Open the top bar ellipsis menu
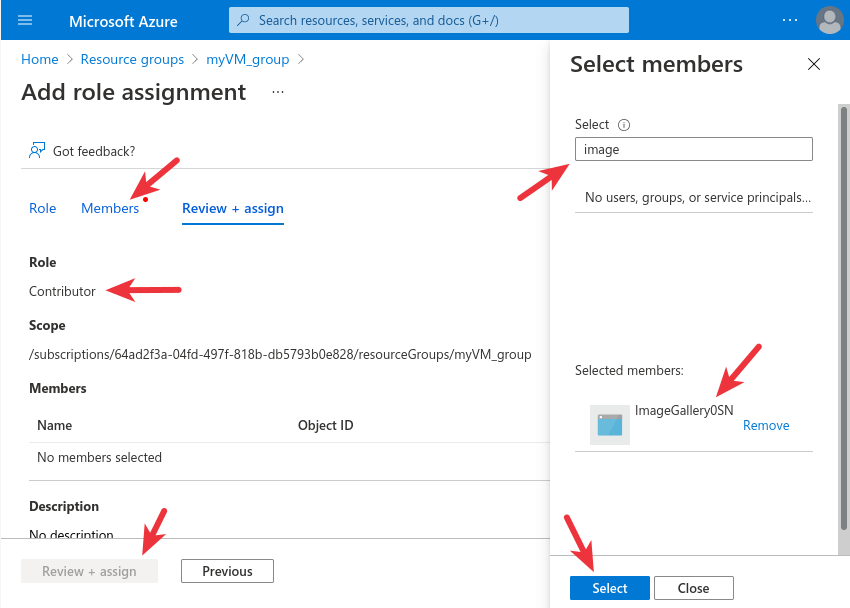Screen dimensions: 850x608 click(790, 20)
